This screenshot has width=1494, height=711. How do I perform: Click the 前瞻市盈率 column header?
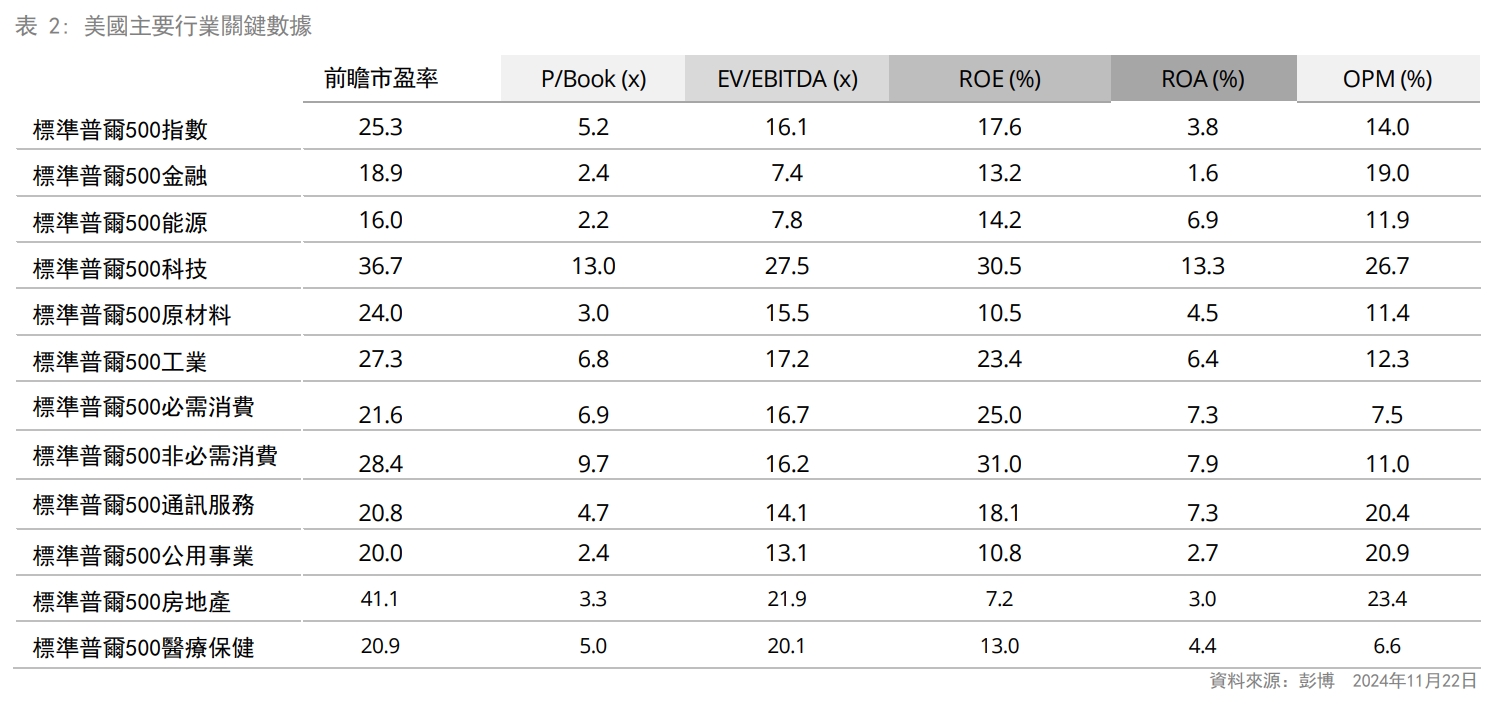pyautogui.click(x=381, y=79)
